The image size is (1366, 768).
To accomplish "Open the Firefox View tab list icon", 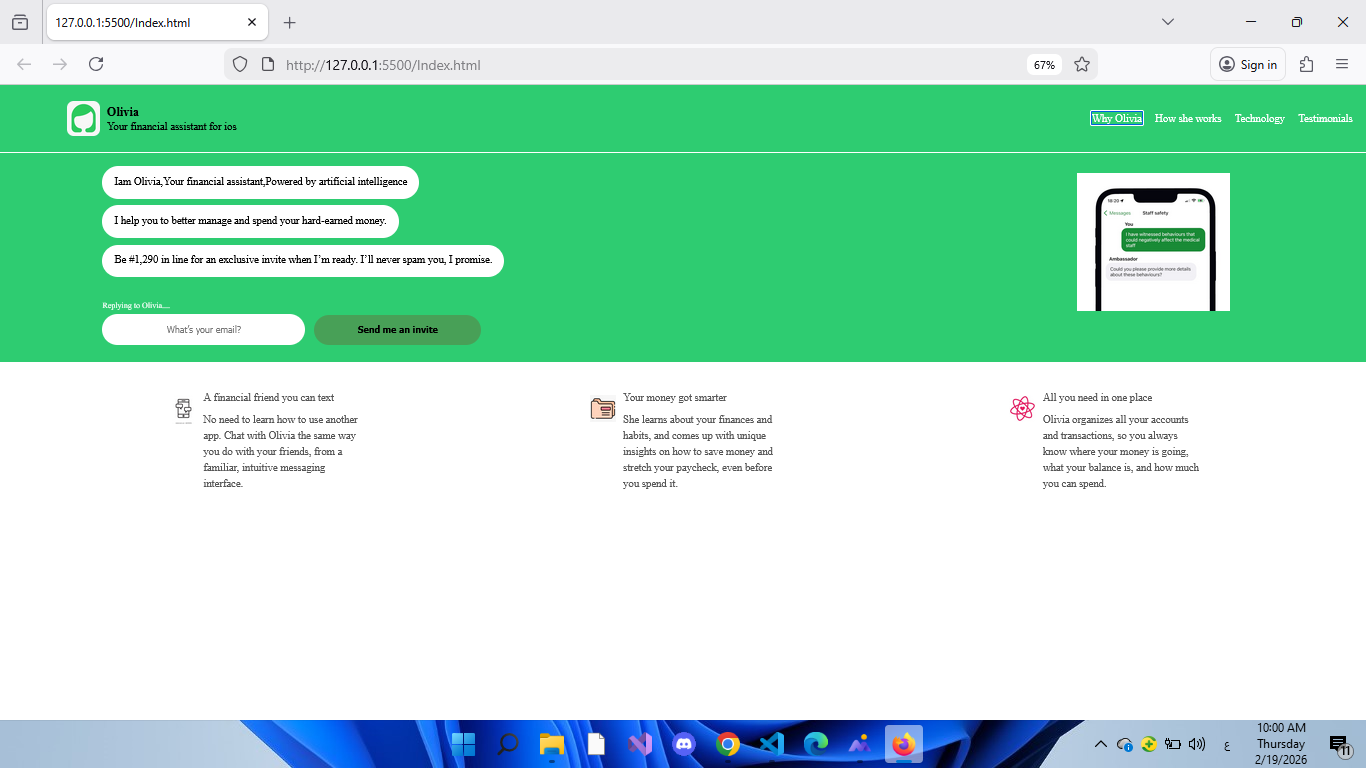I will pos(20,22).
